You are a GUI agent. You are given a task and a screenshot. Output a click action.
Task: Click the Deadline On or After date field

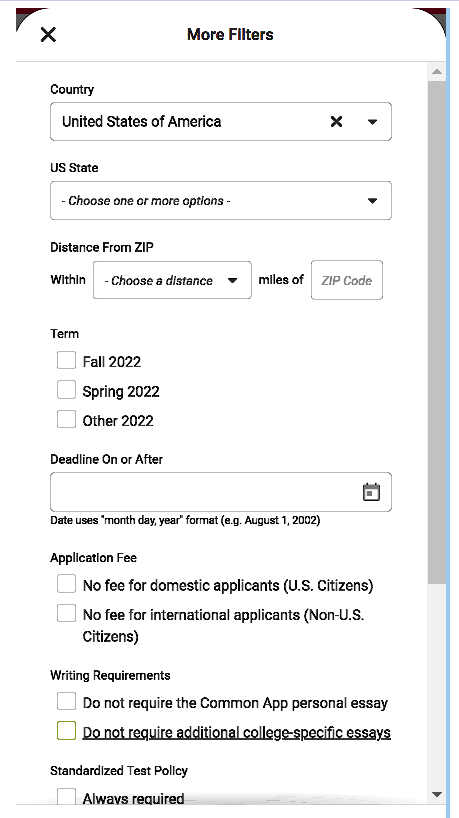221,492
